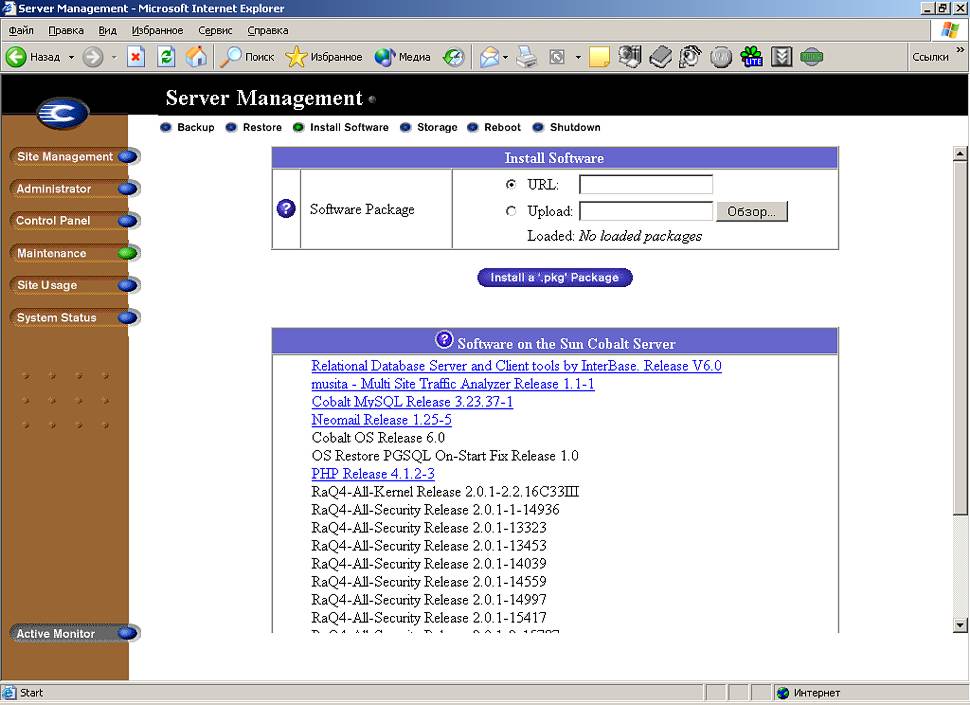970x705 pixels.
Task: Open help for Software Package question mark
Action: click(286, 208)
